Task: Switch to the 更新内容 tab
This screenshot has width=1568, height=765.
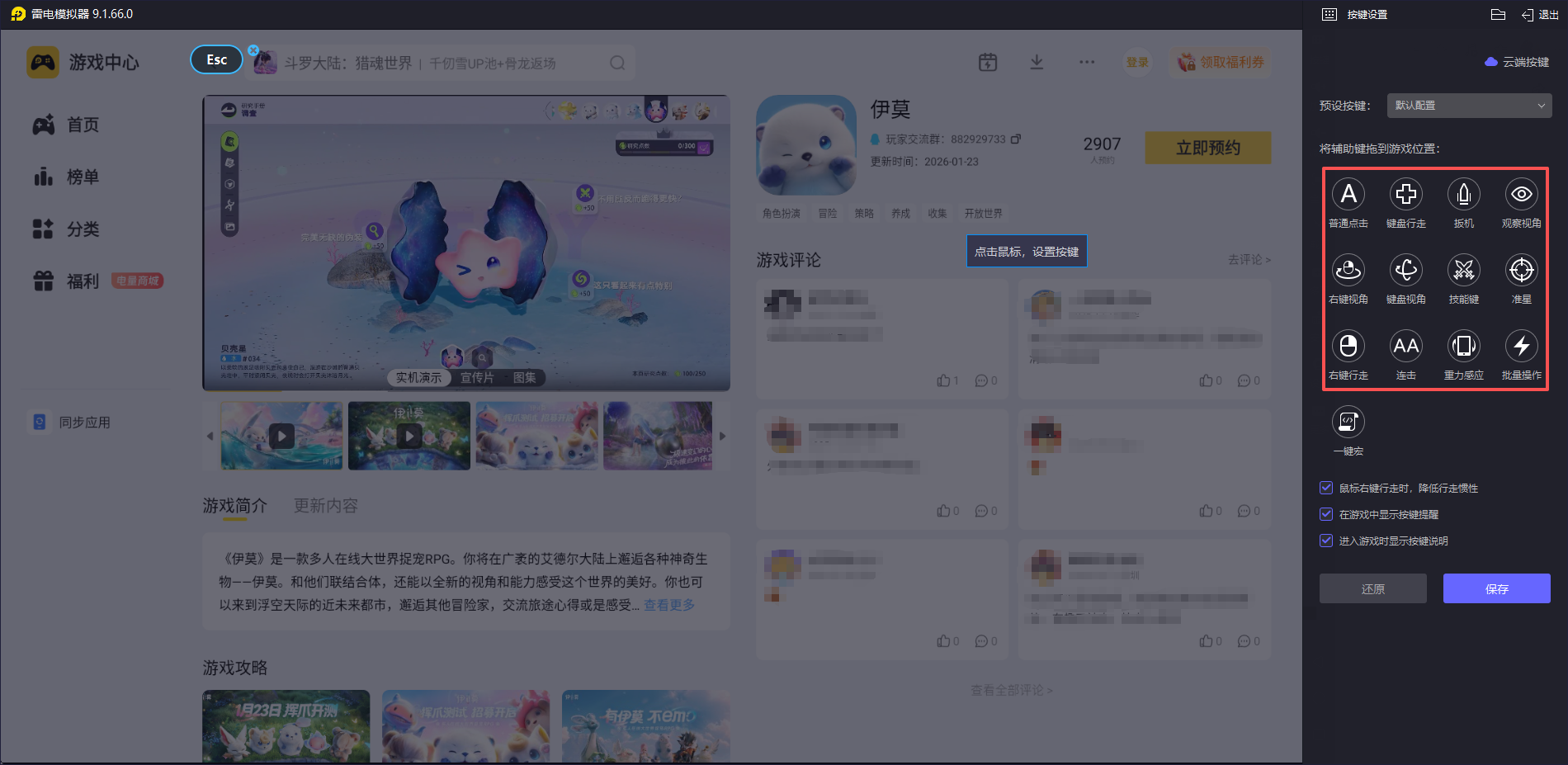Action: click(x=326, y=506)
